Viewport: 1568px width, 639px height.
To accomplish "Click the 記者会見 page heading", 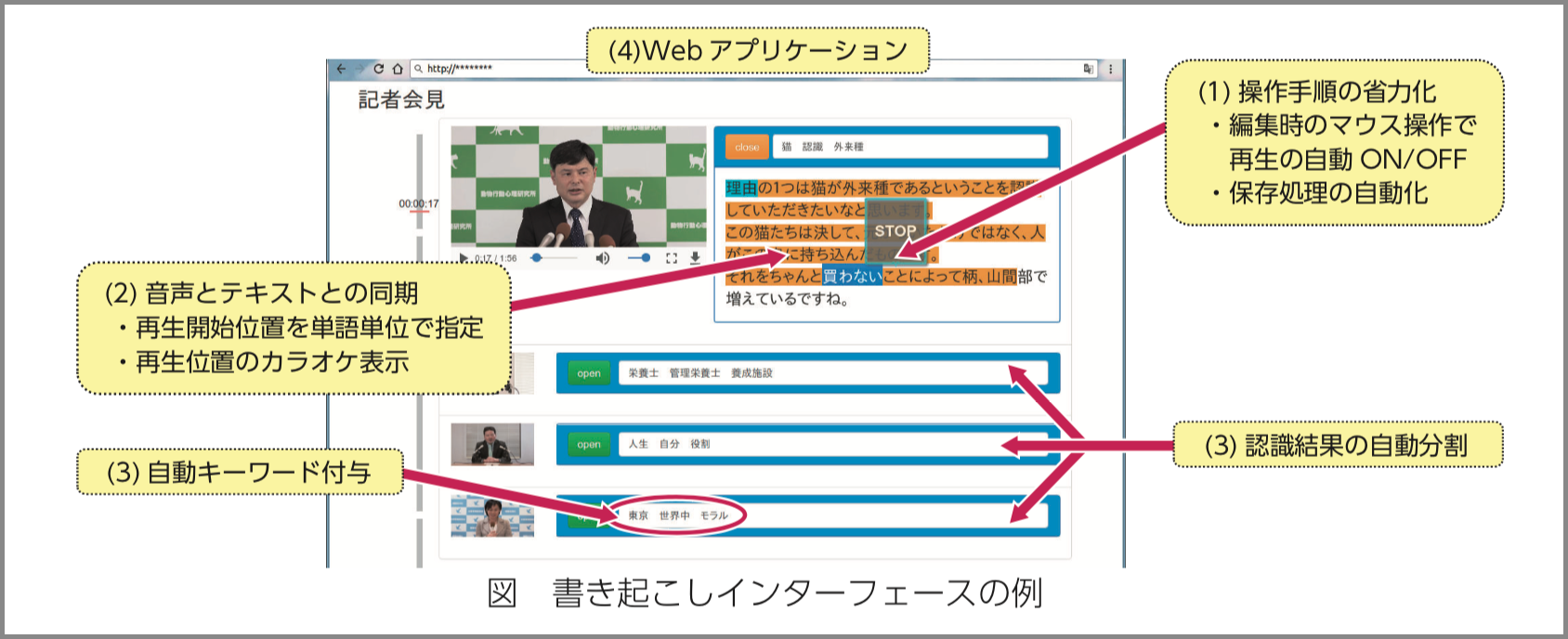I will (x=401, y=99).
